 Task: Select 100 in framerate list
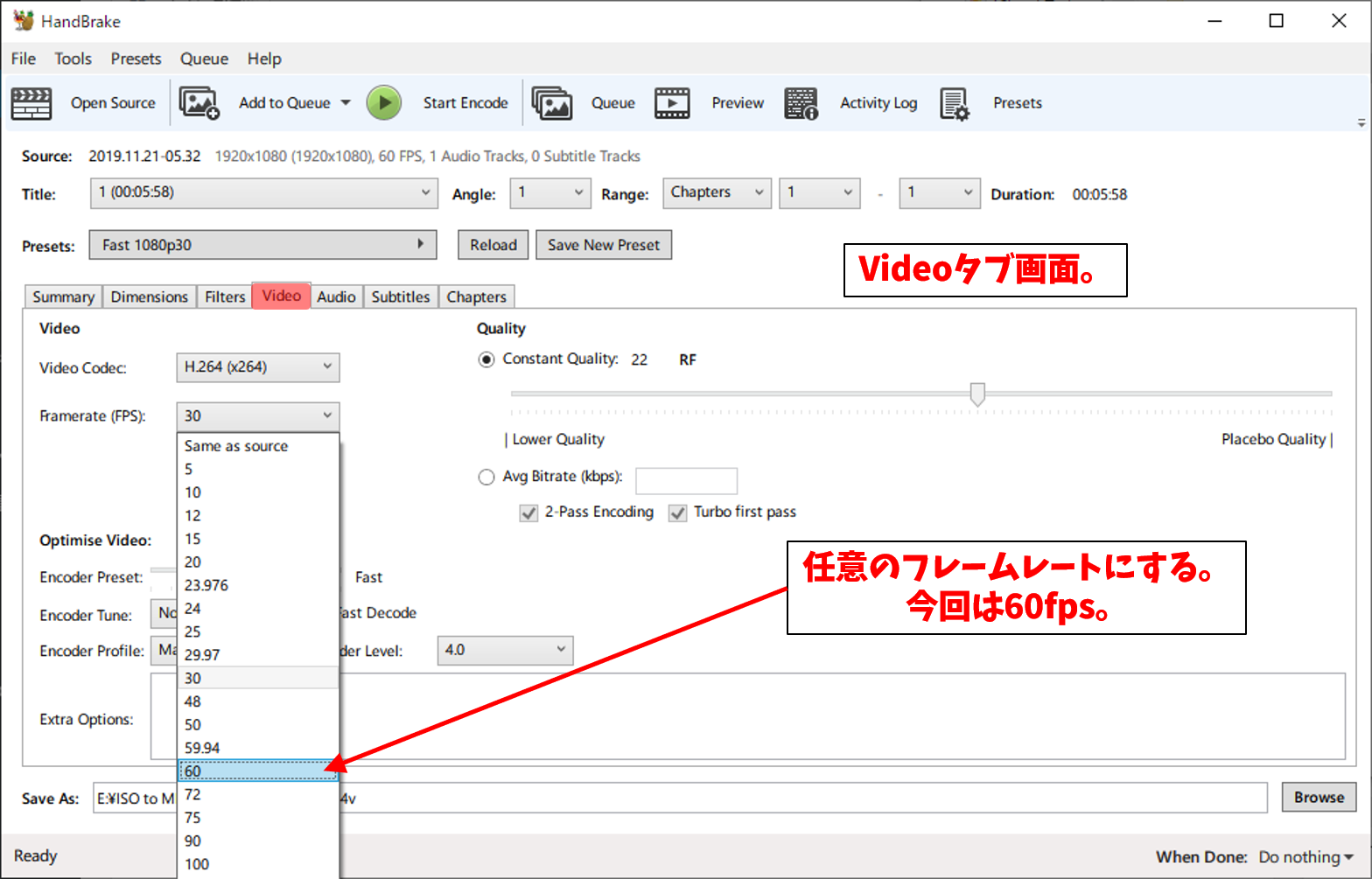pos(258,864)
